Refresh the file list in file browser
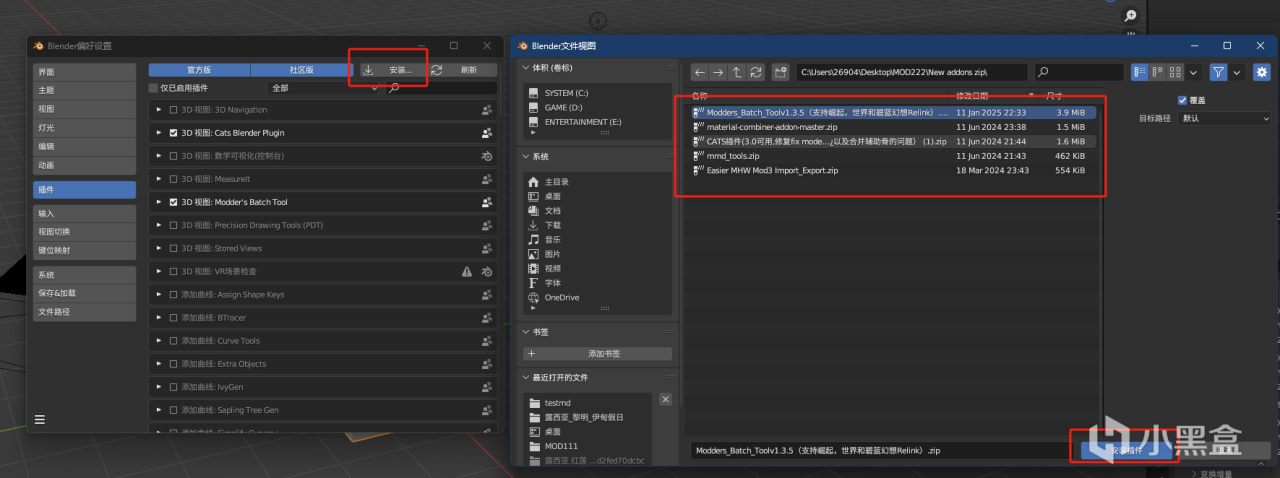This screenshot has height=478, width=1280. click(756, 72)
